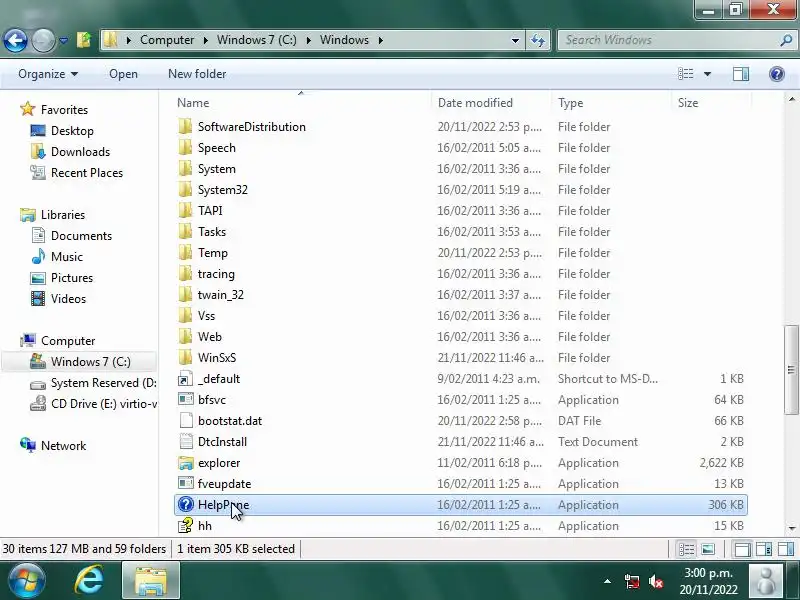Click Windows Explorer taskbar button
The width and height of the screenshot is (800, 600).
click(151, 581)
